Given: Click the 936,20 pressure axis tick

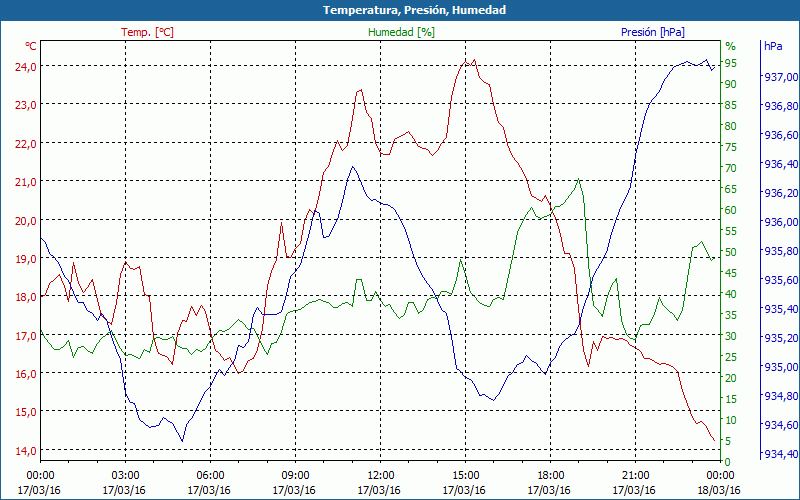Looking at the screenshot, I should (780, 193).
